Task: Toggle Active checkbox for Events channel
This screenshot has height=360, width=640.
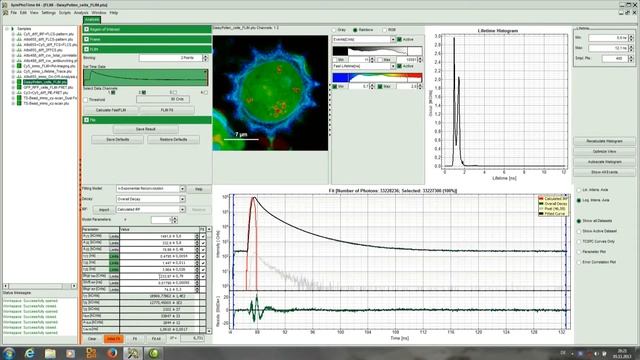Action: tap(400, 40)
